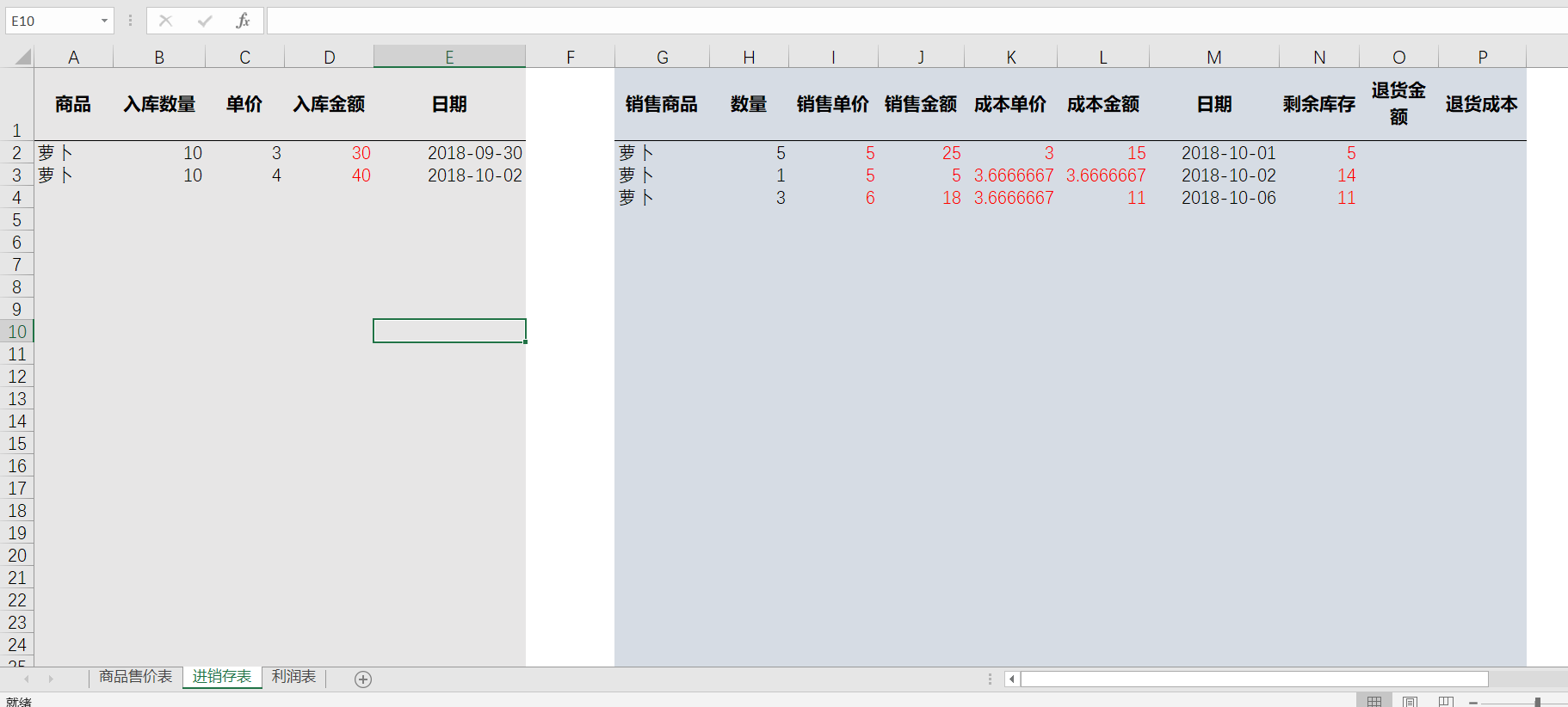
Task: Select column A header
Action: coord(74,57)
